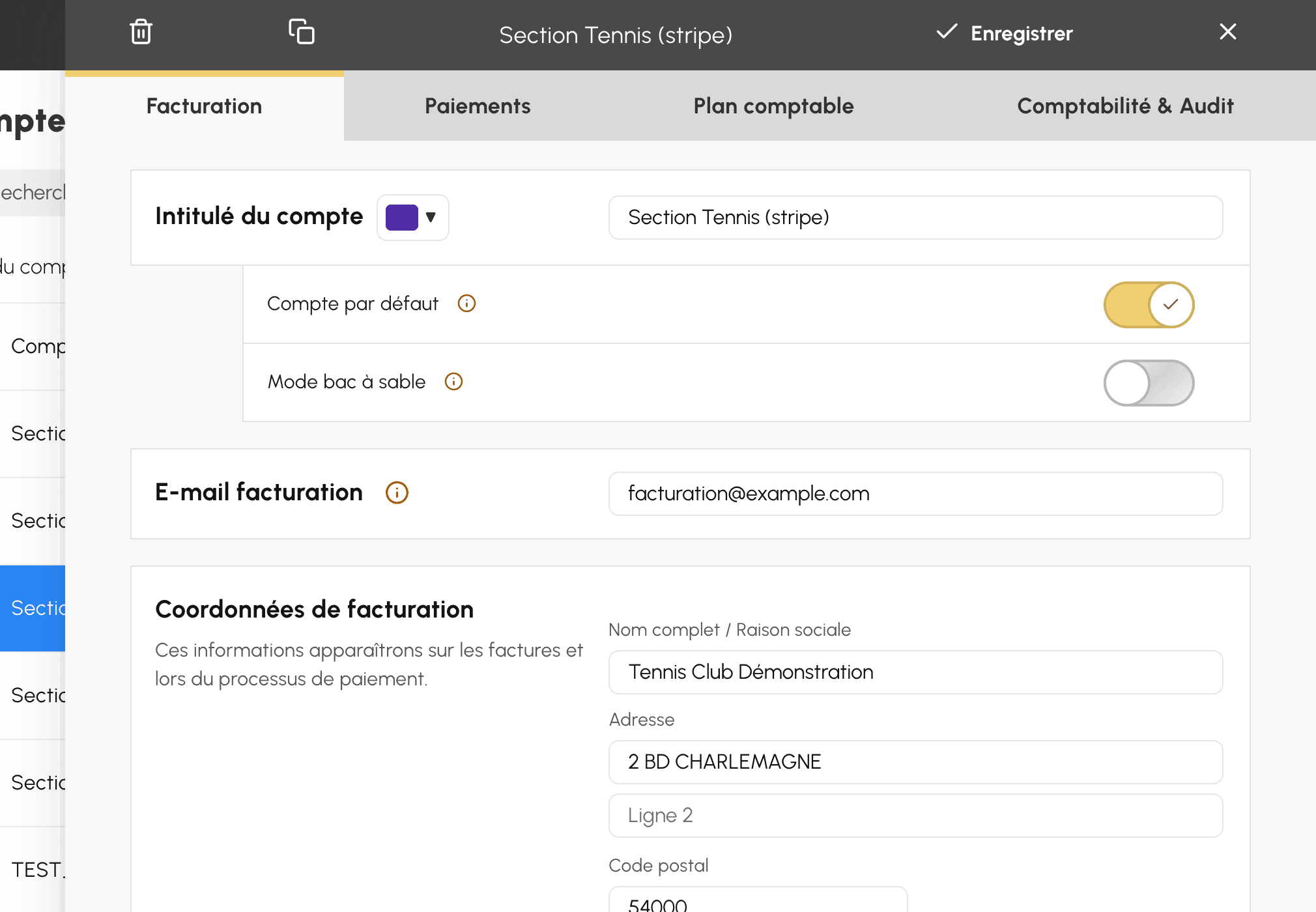Disable the Compte par défaut toggle

tap(1149, 305)
